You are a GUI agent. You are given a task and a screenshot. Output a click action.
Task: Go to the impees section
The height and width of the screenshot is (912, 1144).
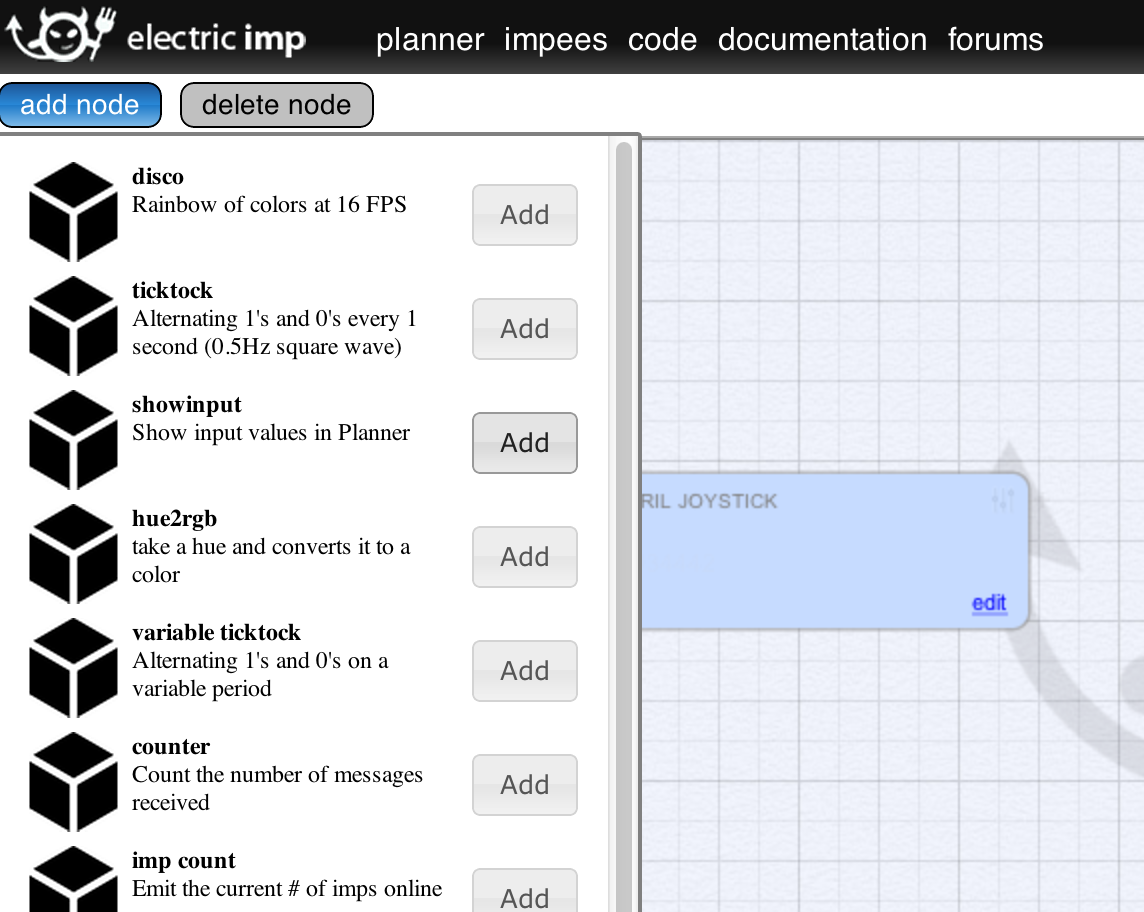click(556, 40)
